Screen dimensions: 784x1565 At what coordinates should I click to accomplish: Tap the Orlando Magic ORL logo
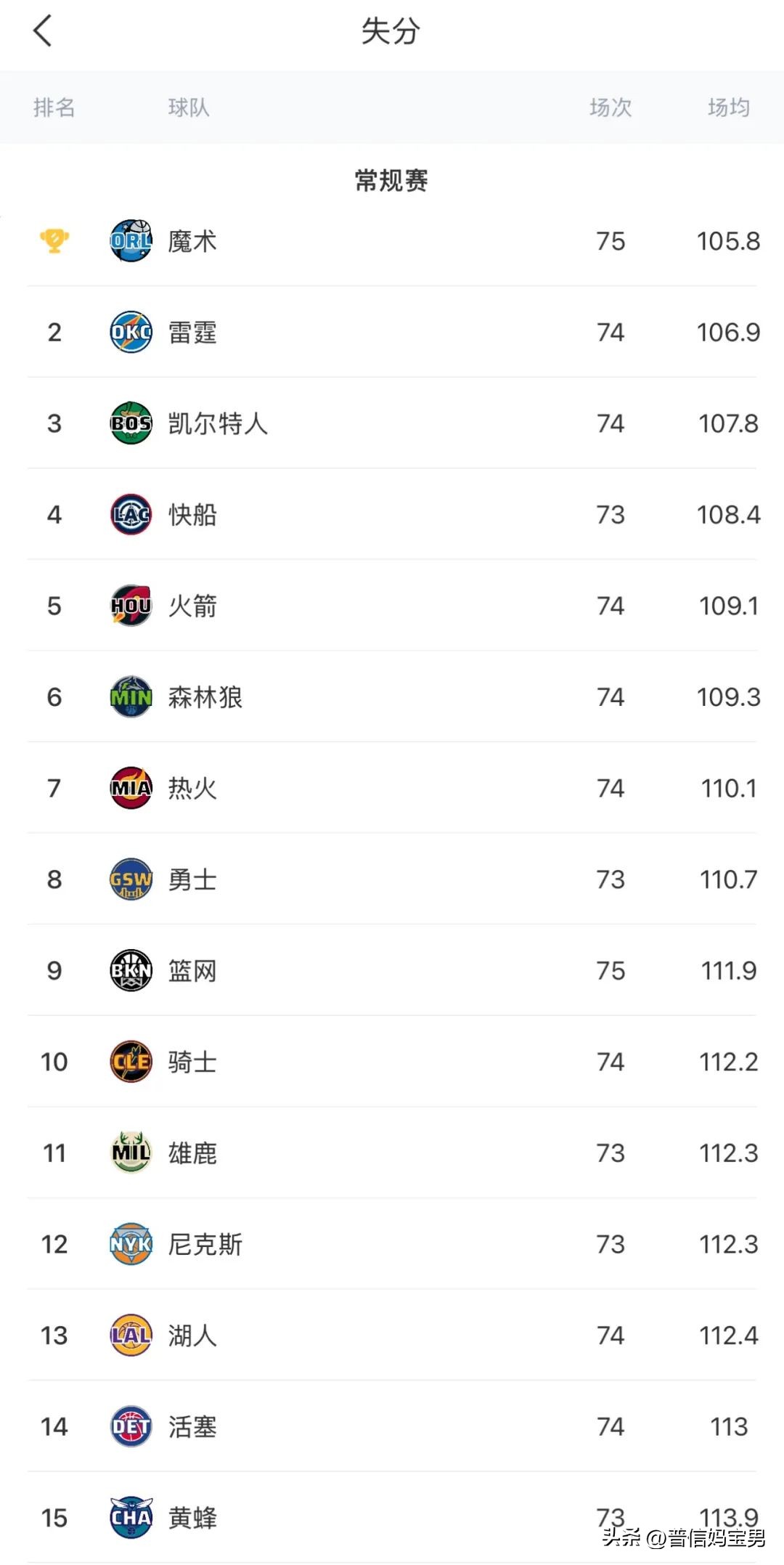pyautogui.click(x=131, y=240)
